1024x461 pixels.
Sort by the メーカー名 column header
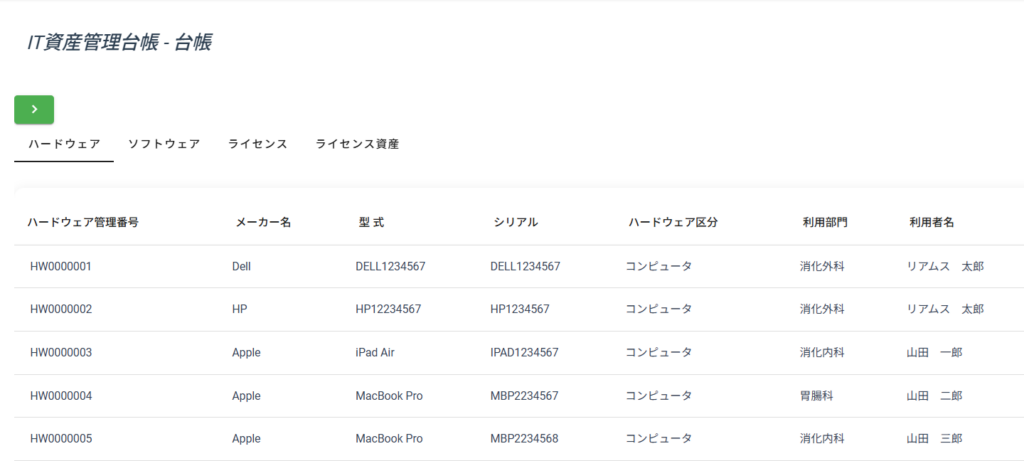pos(263,222)
